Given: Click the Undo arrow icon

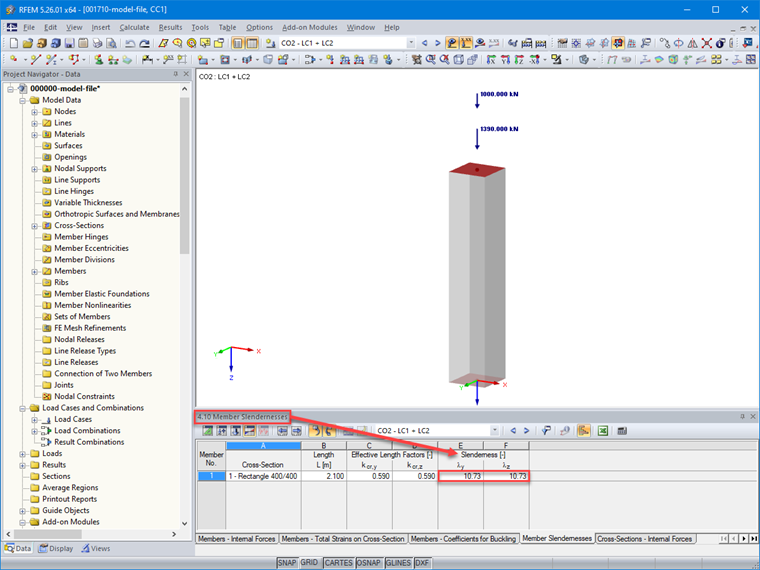Looking at the screenshot, I should tap(130, 43).
